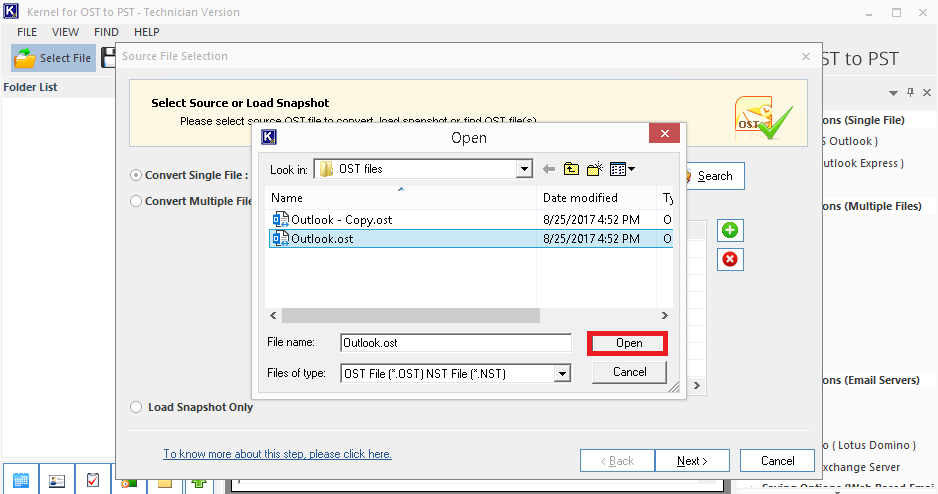Image resolution: width=938 pixels, height=494 pixels.
Task: Open the FILE menu
Action: pos(27,32)
